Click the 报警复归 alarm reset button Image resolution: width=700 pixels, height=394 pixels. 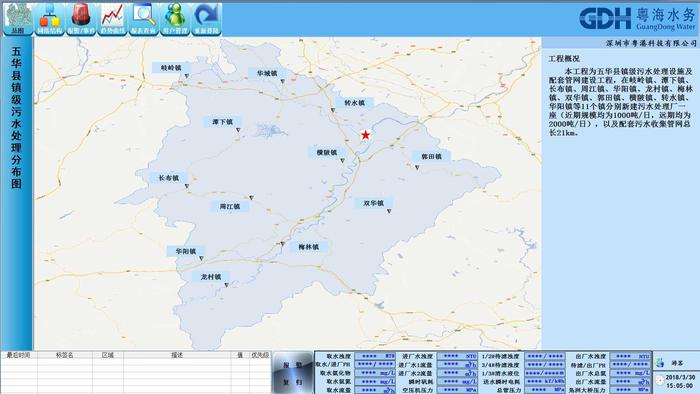click(x=293, y=373)
